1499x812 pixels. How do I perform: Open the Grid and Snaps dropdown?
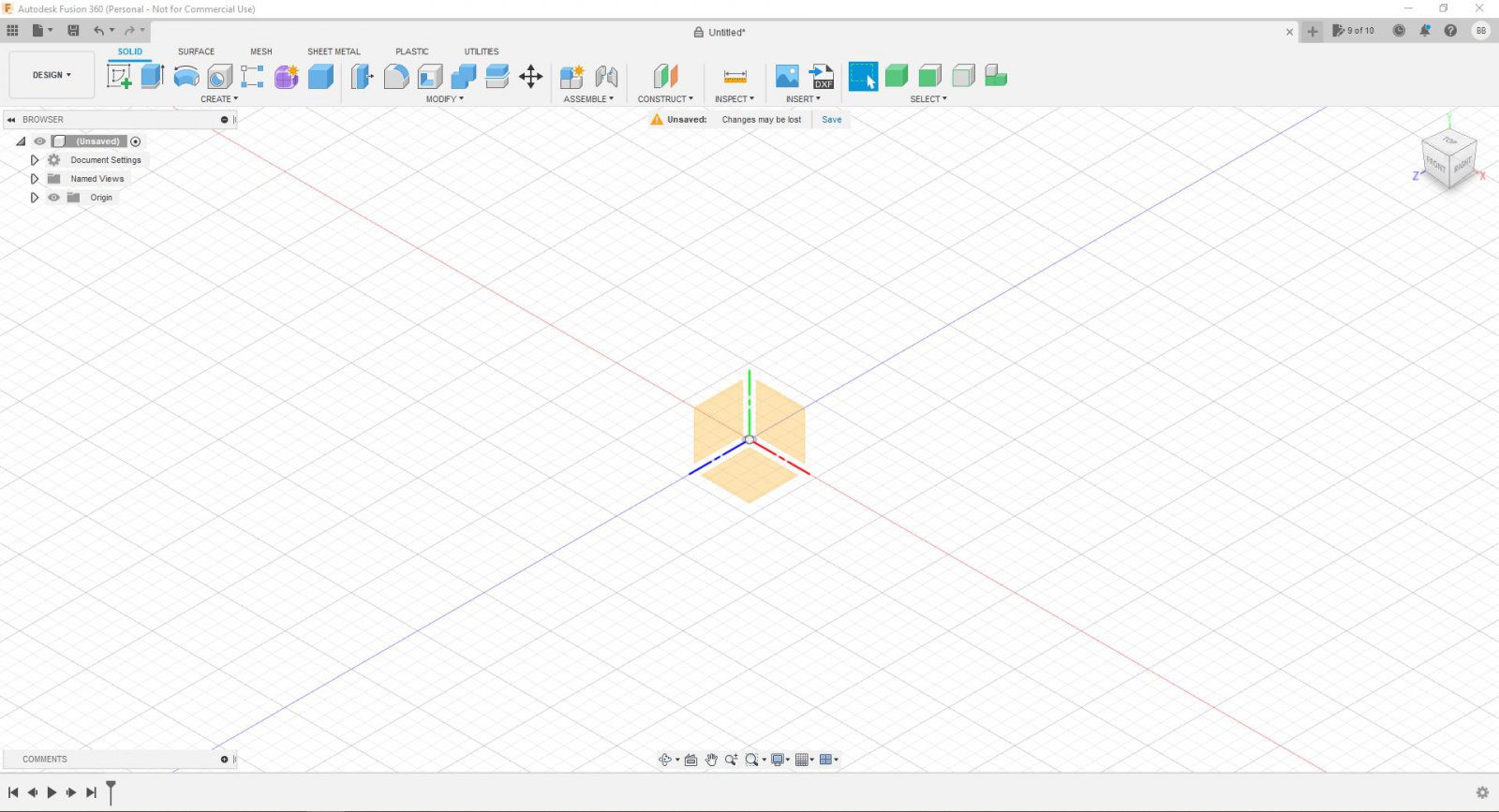point(805,760)
